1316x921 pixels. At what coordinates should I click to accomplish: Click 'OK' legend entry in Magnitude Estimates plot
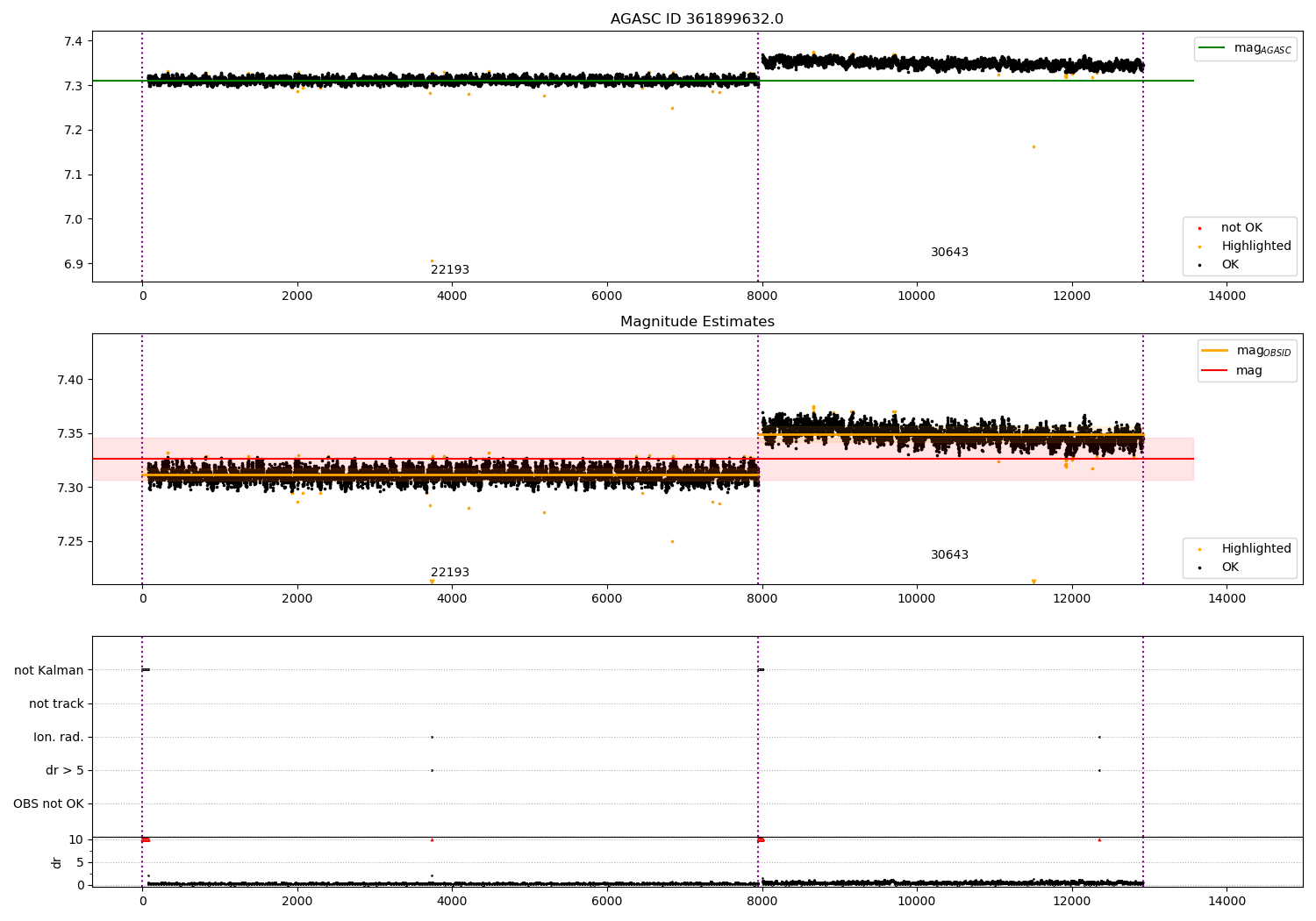pos(1229,568)
